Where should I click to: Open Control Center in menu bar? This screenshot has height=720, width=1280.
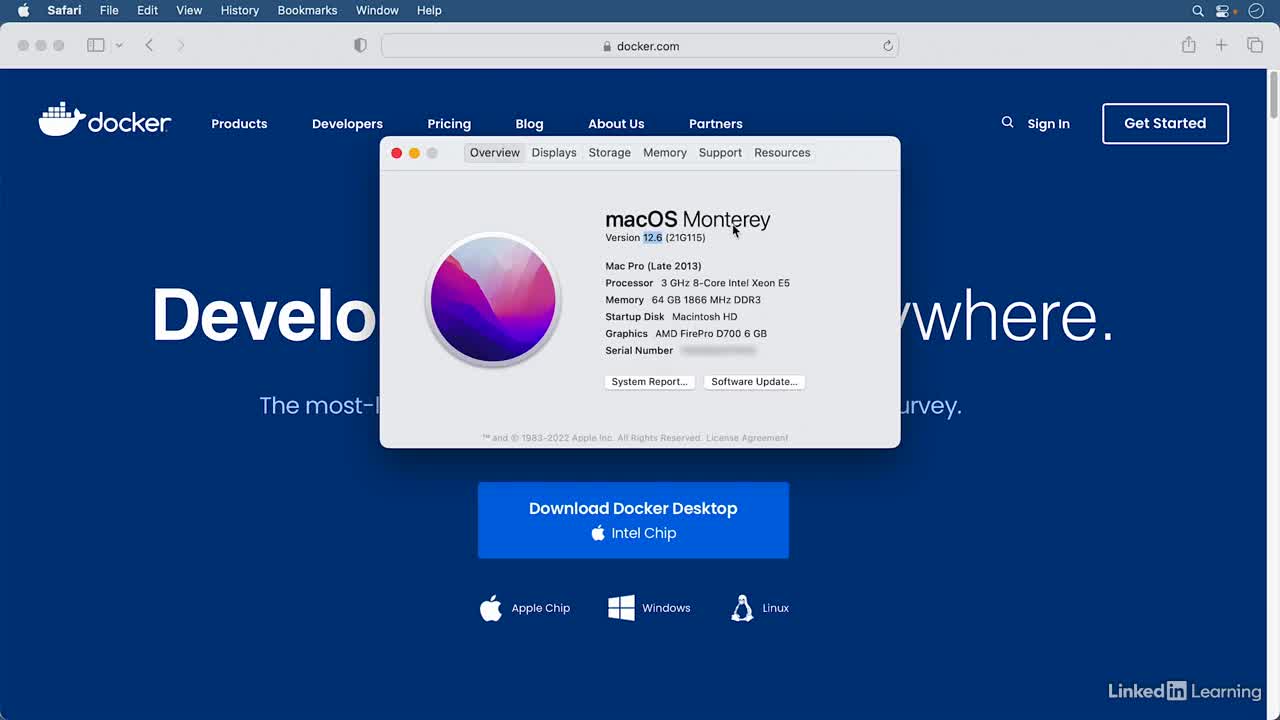1222,11
